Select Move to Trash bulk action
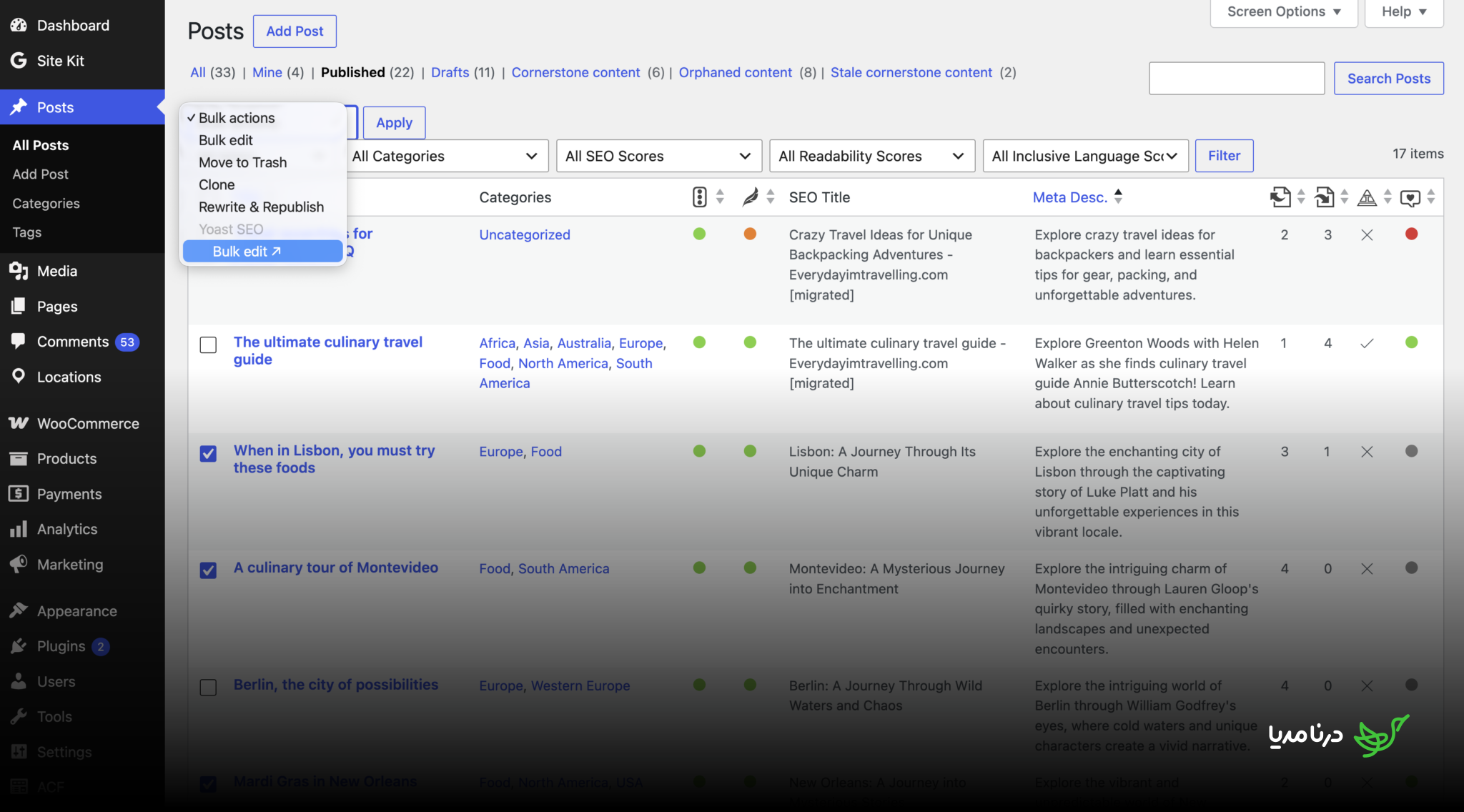 (242, 162)
